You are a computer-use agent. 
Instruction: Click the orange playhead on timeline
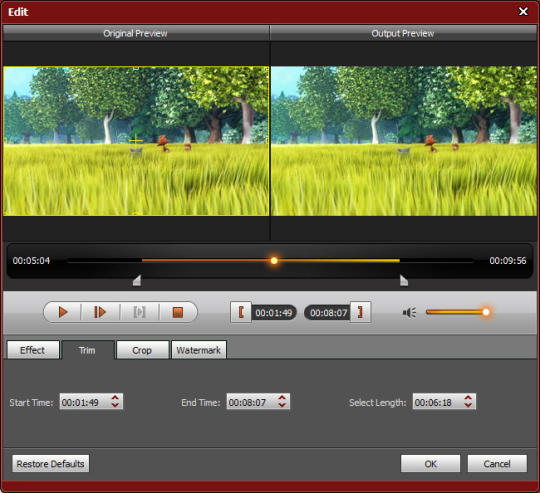click(274, 261)
